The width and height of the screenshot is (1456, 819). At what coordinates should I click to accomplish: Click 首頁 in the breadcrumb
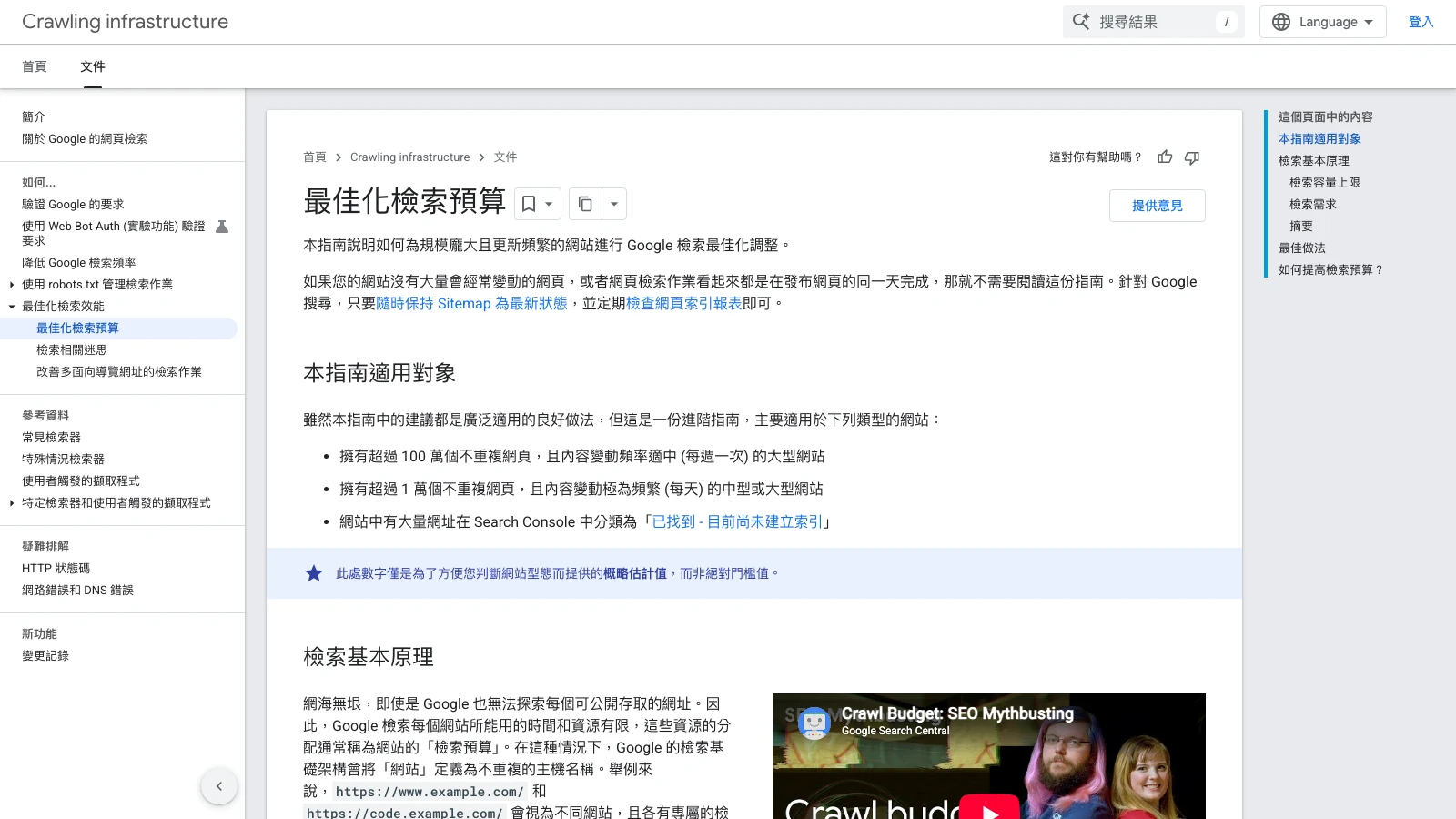[315, 157]
